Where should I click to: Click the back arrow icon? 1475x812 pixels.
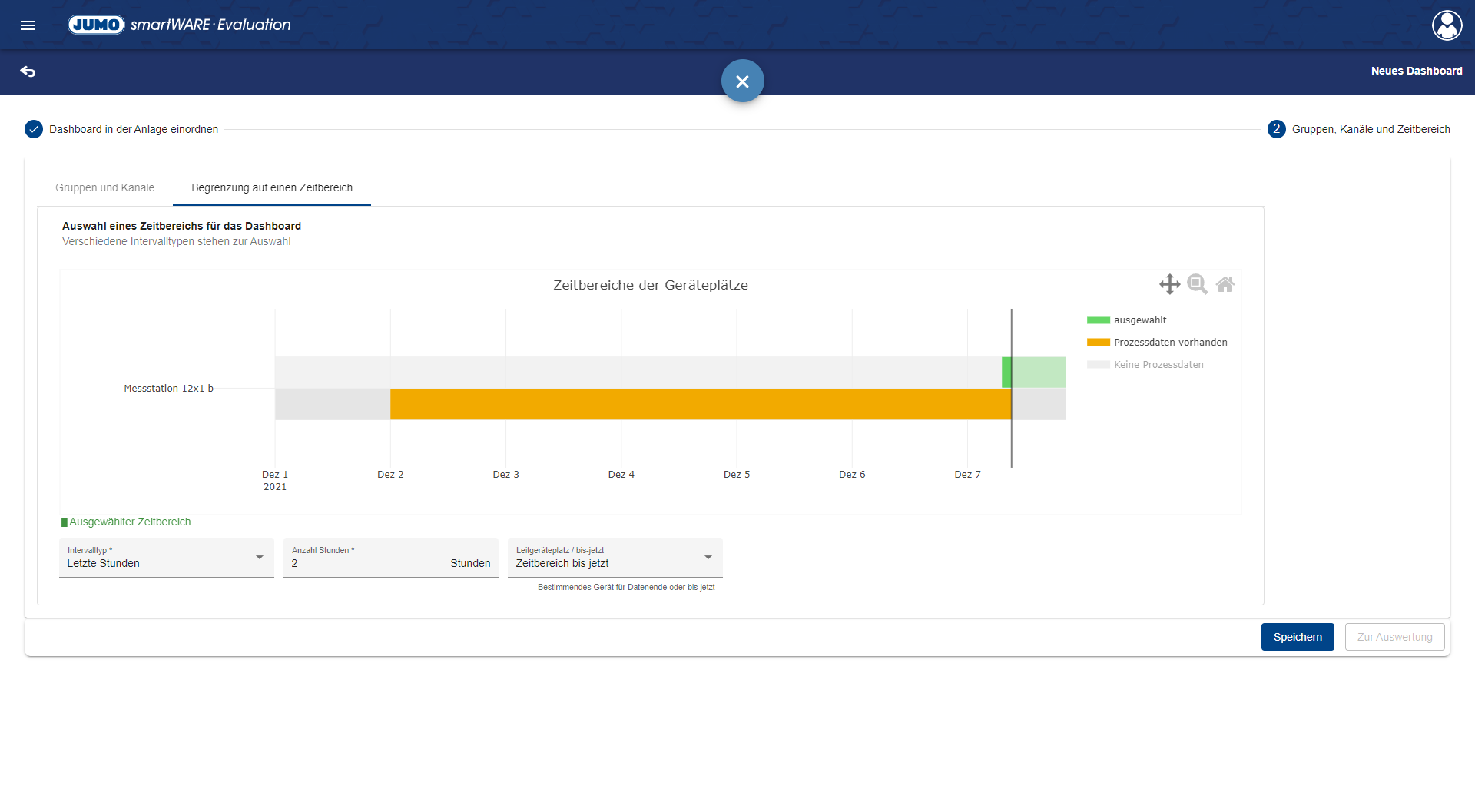click(28, 71)
